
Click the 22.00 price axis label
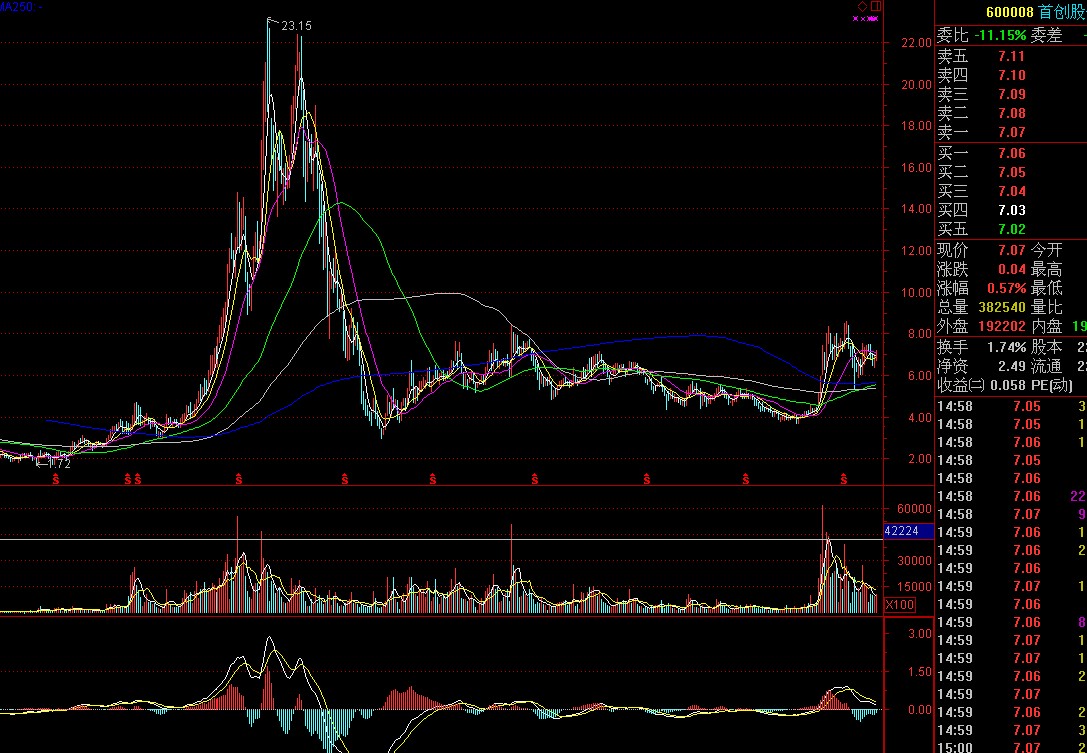(916, 43)
